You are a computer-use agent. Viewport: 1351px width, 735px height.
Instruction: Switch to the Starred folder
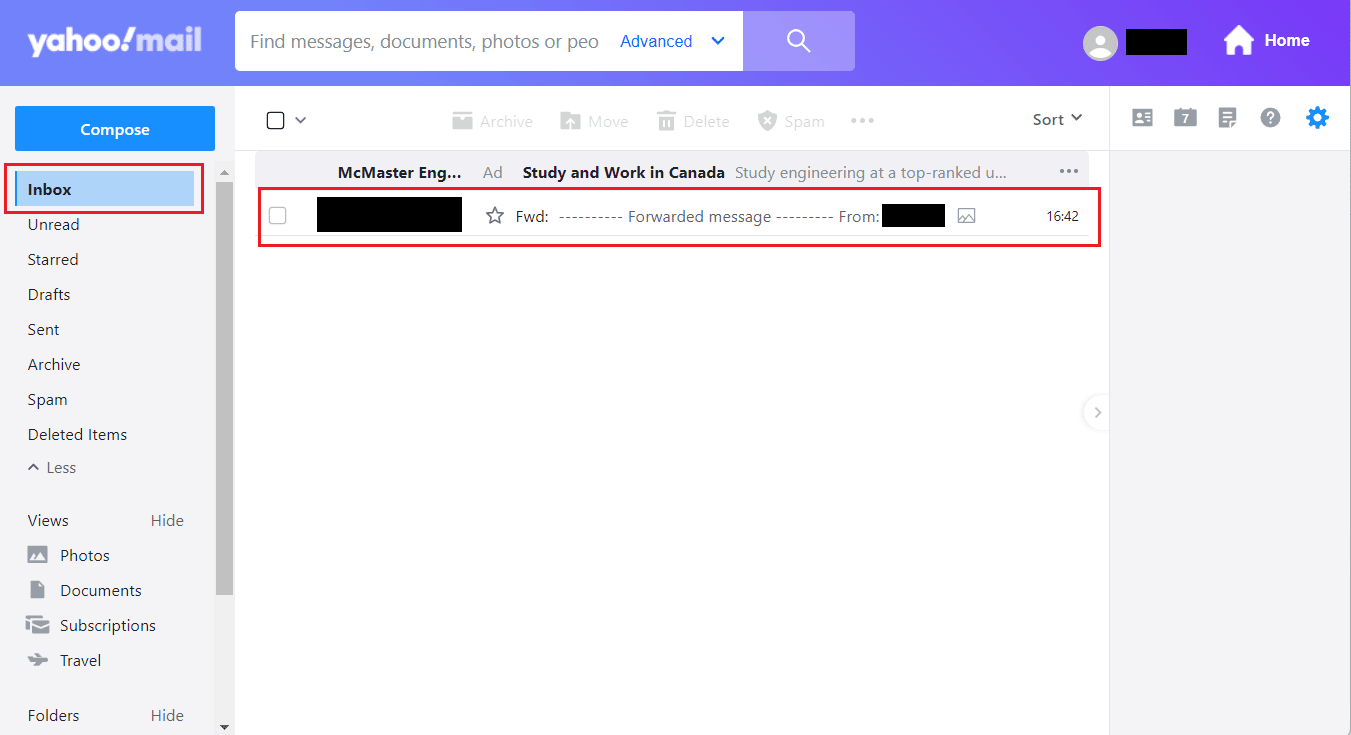click(52, 259)
